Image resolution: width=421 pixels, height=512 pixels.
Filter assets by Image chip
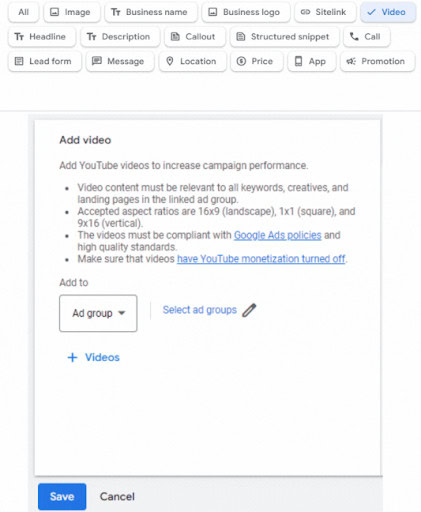tap(72, 12)
